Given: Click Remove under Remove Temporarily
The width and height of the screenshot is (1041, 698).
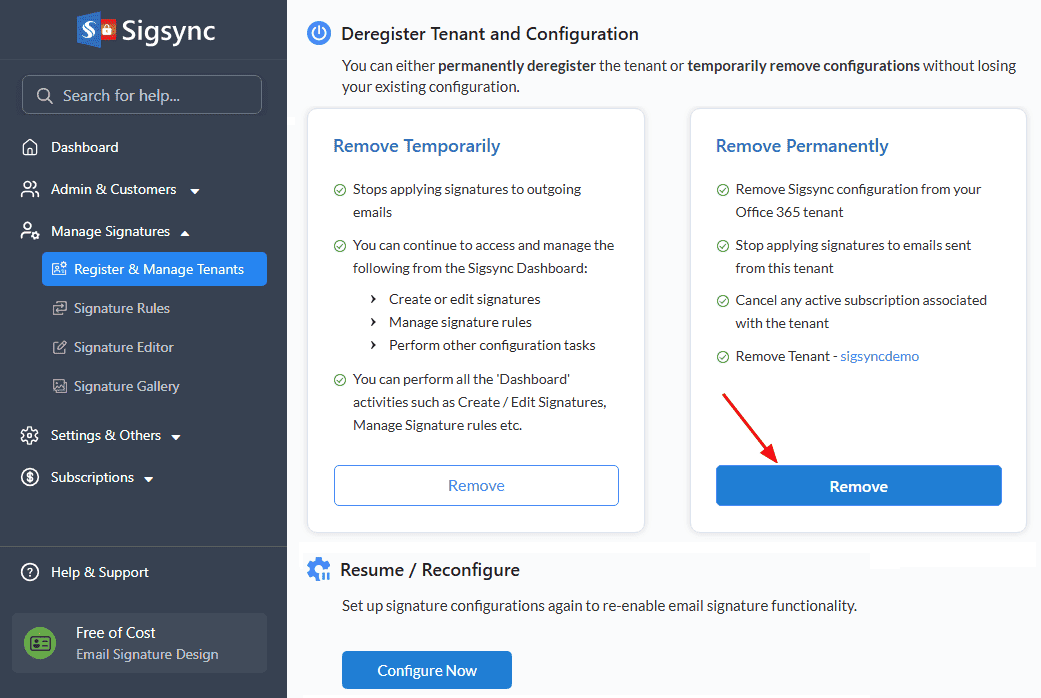Looking at the screenshot, I should coord(476,485).
